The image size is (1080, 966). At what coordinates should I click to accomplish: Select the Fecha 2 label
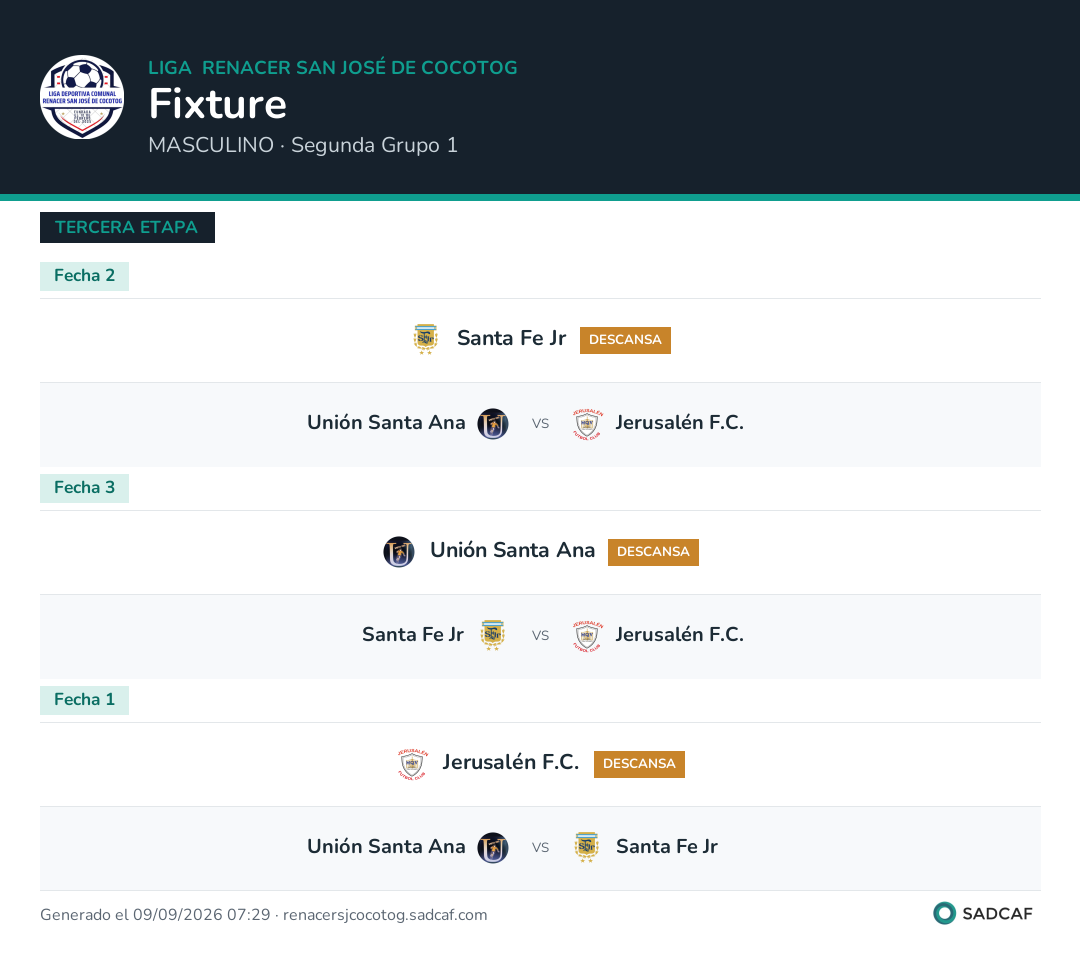coord(84,276)
